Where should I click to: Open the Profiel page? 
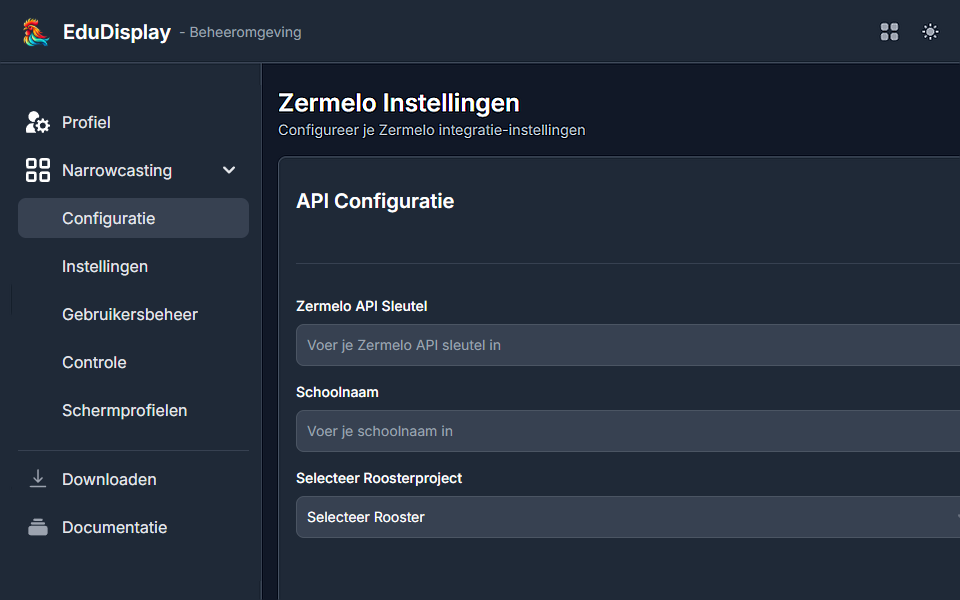(x=86, y=122)
